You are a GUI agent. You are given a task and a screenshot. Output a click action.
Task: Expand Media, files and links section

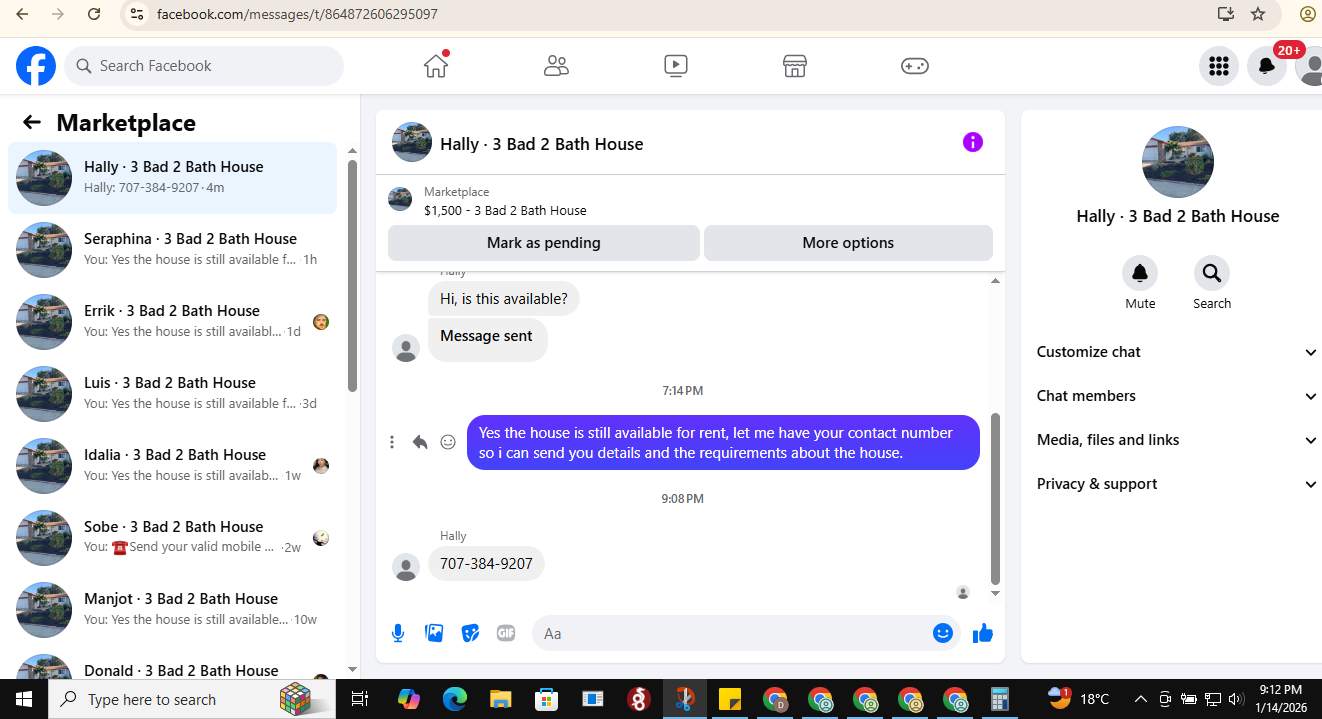point(1177,440)
